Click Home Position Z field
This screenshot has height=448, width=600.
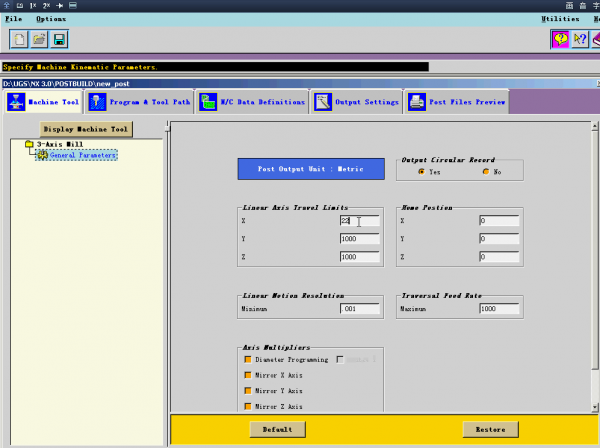(x=499, y=257)
